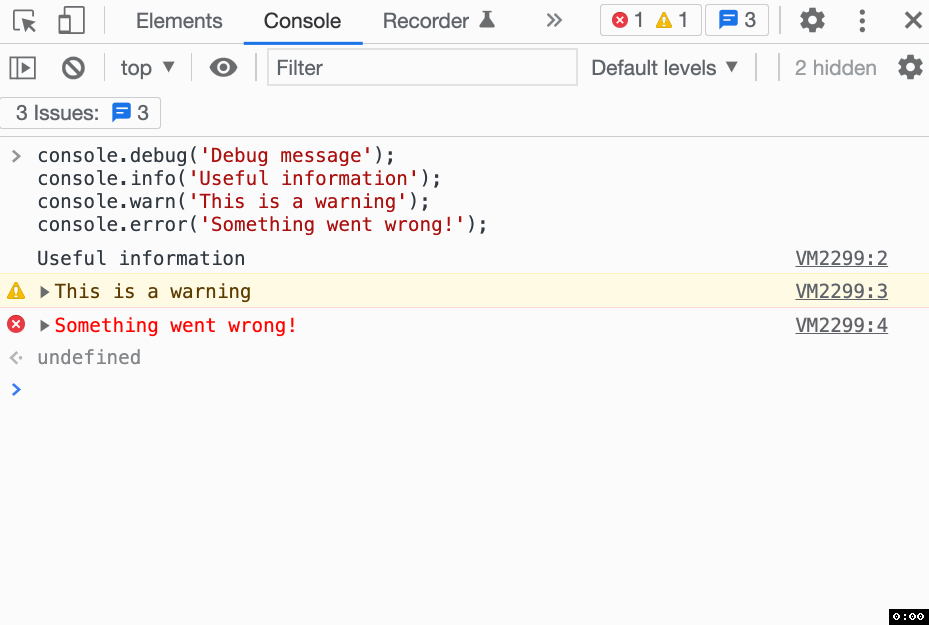Viewport: 929px width, 625px height.
Task: Open the three-dot customize DevTools menu
Action: (862, 21)
